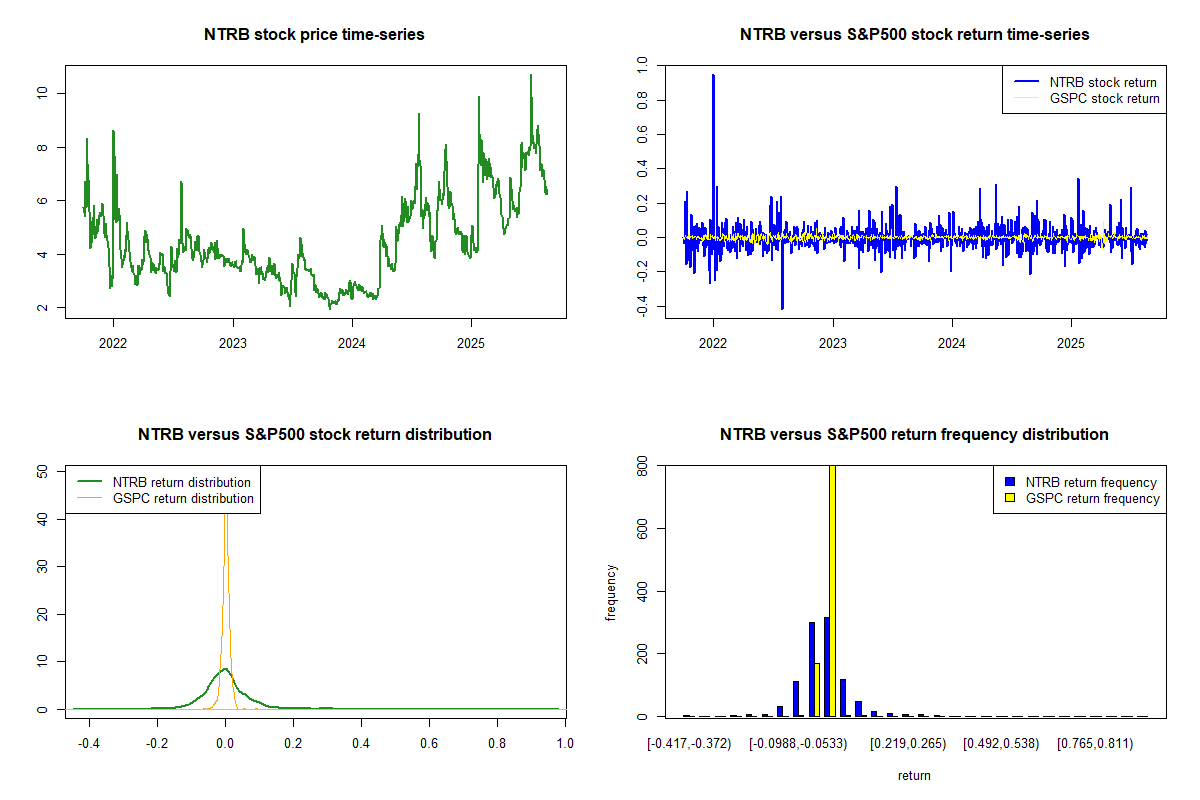Select the 'NTRB return distribution' legend entry
The width and height of the screenshot is (1200, 800).
182,483
